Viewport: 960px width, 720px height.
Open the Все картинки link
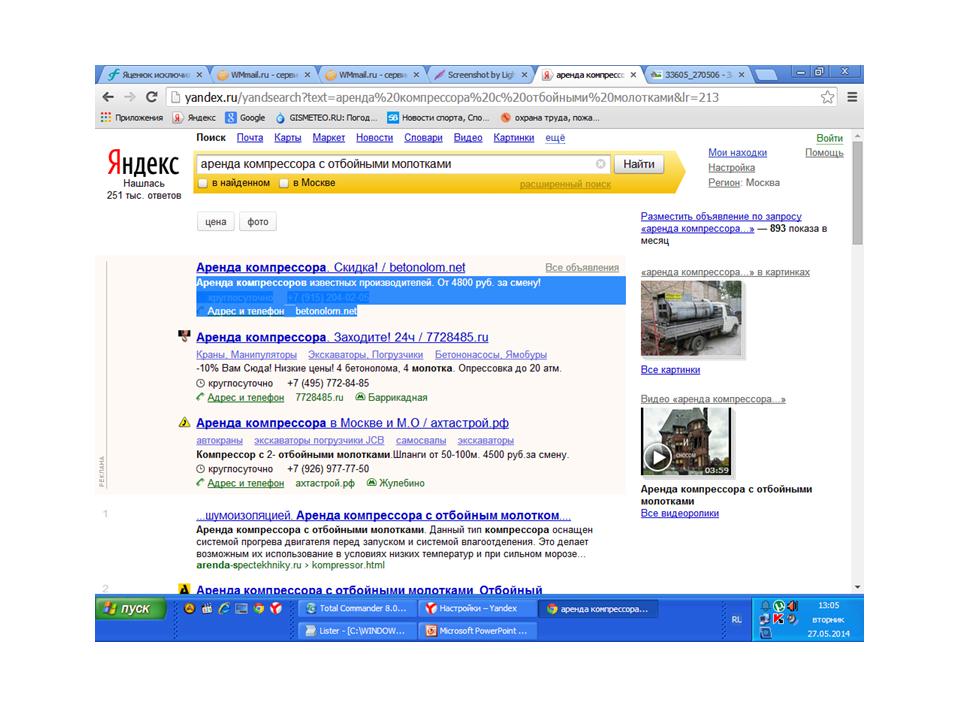[x=670, y=370]
